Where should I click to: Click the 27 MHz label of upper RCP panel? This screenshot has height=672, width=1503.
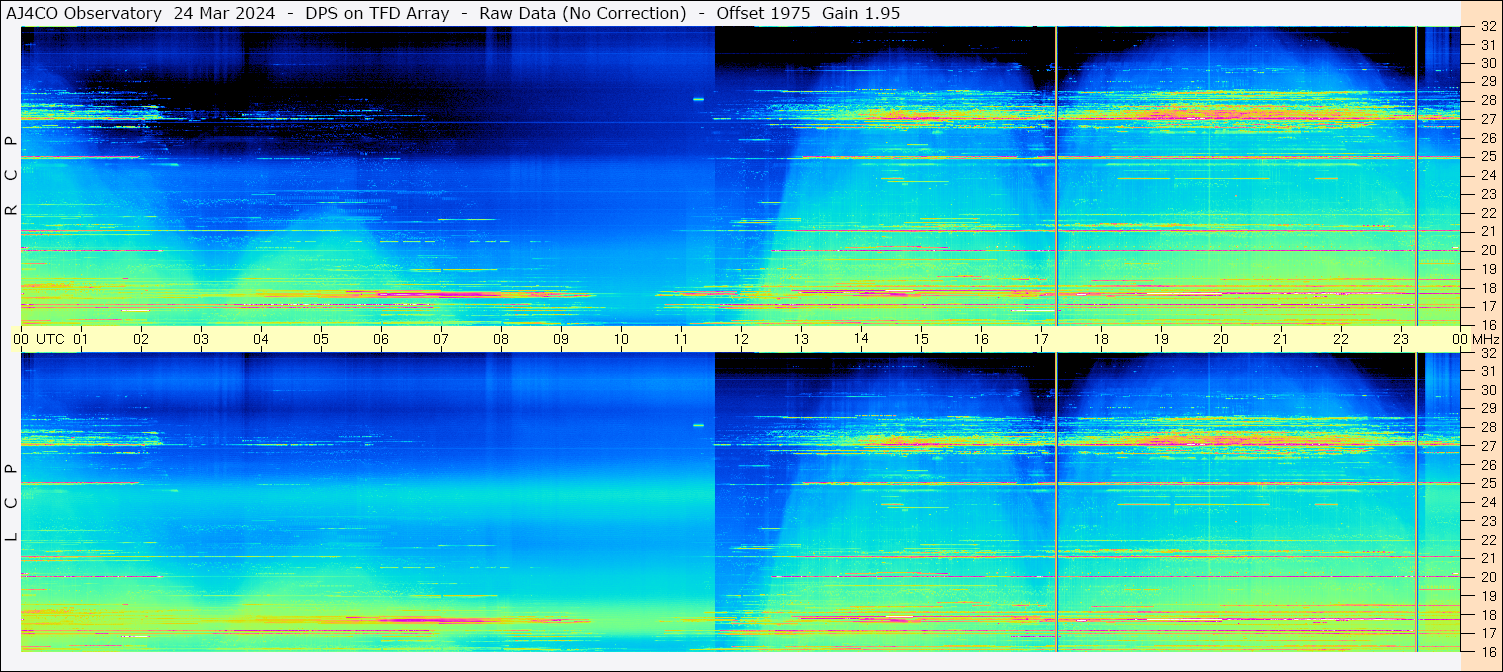[1488, 119]
